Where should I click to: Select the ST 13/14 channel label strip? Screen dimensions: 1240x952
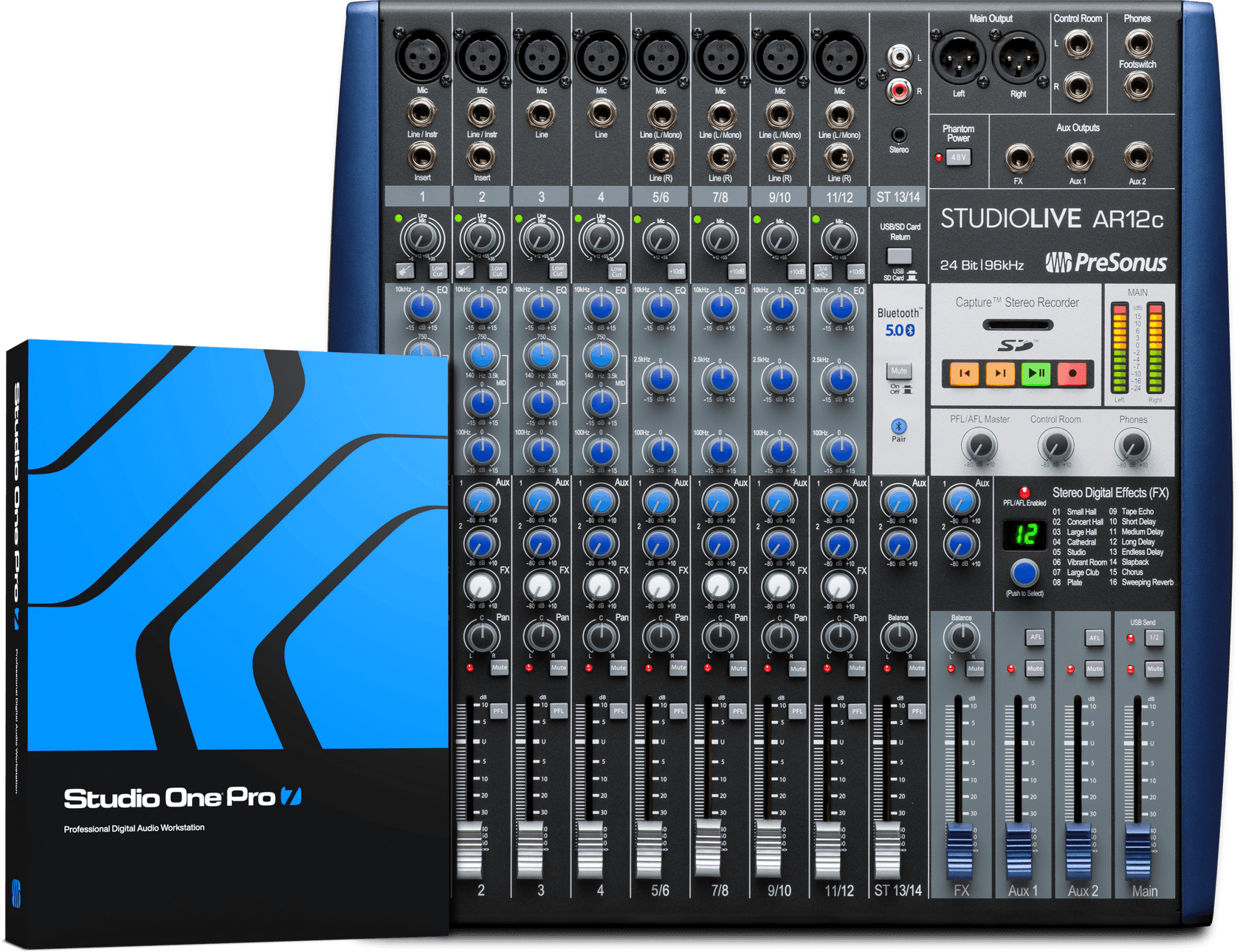point(898,197)
